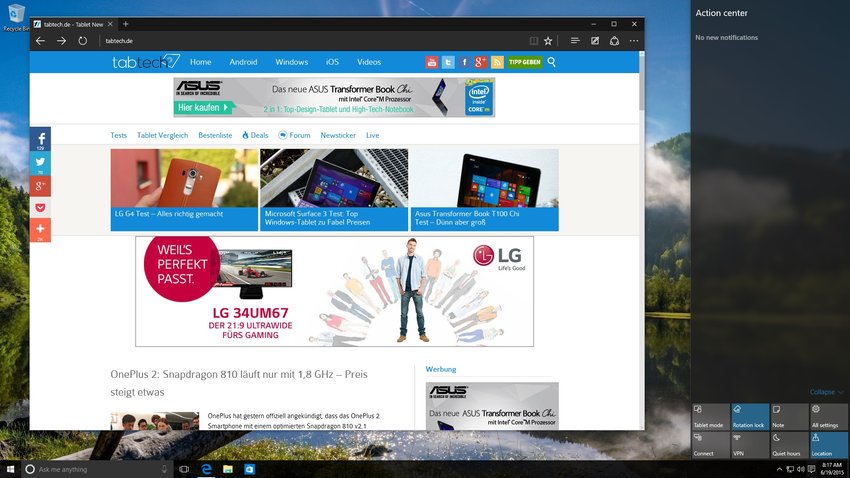Toggle Quiet hours quick action
This screenshot has height=478, width=850.
tap(789, 445)
